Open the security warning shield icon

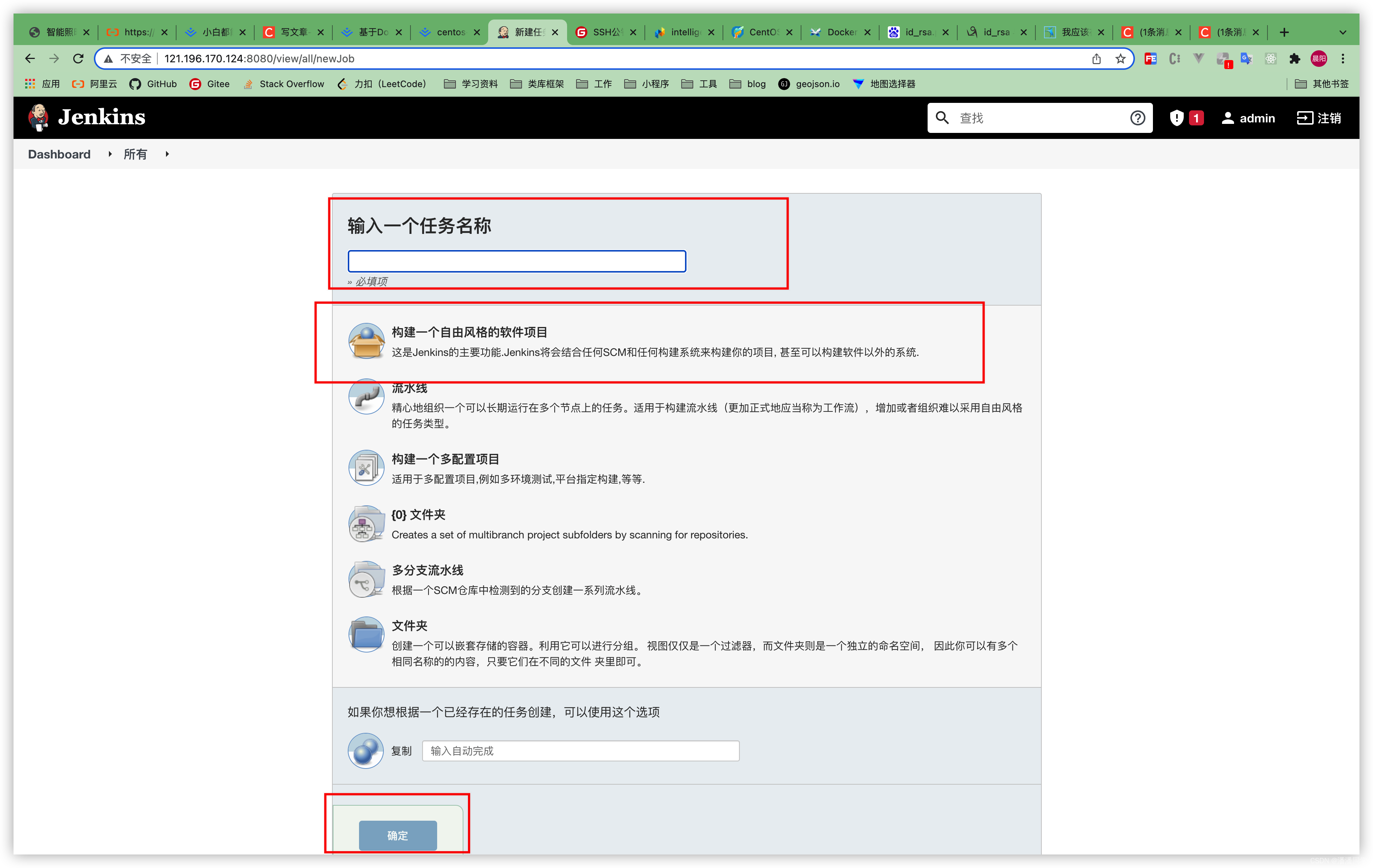coord(1176,118)
